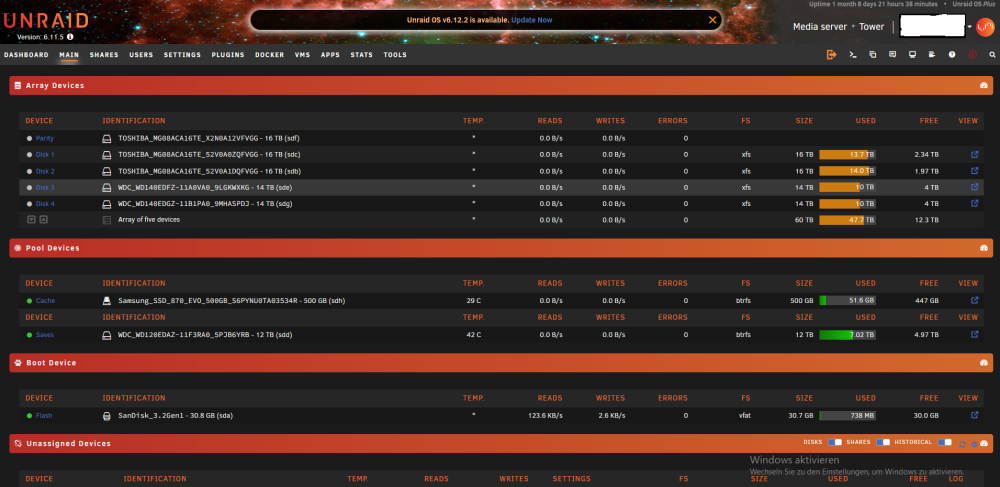Click the "Array of five devices" text
Viewport: 1000px width, 487px height.
tap(149, 219)
